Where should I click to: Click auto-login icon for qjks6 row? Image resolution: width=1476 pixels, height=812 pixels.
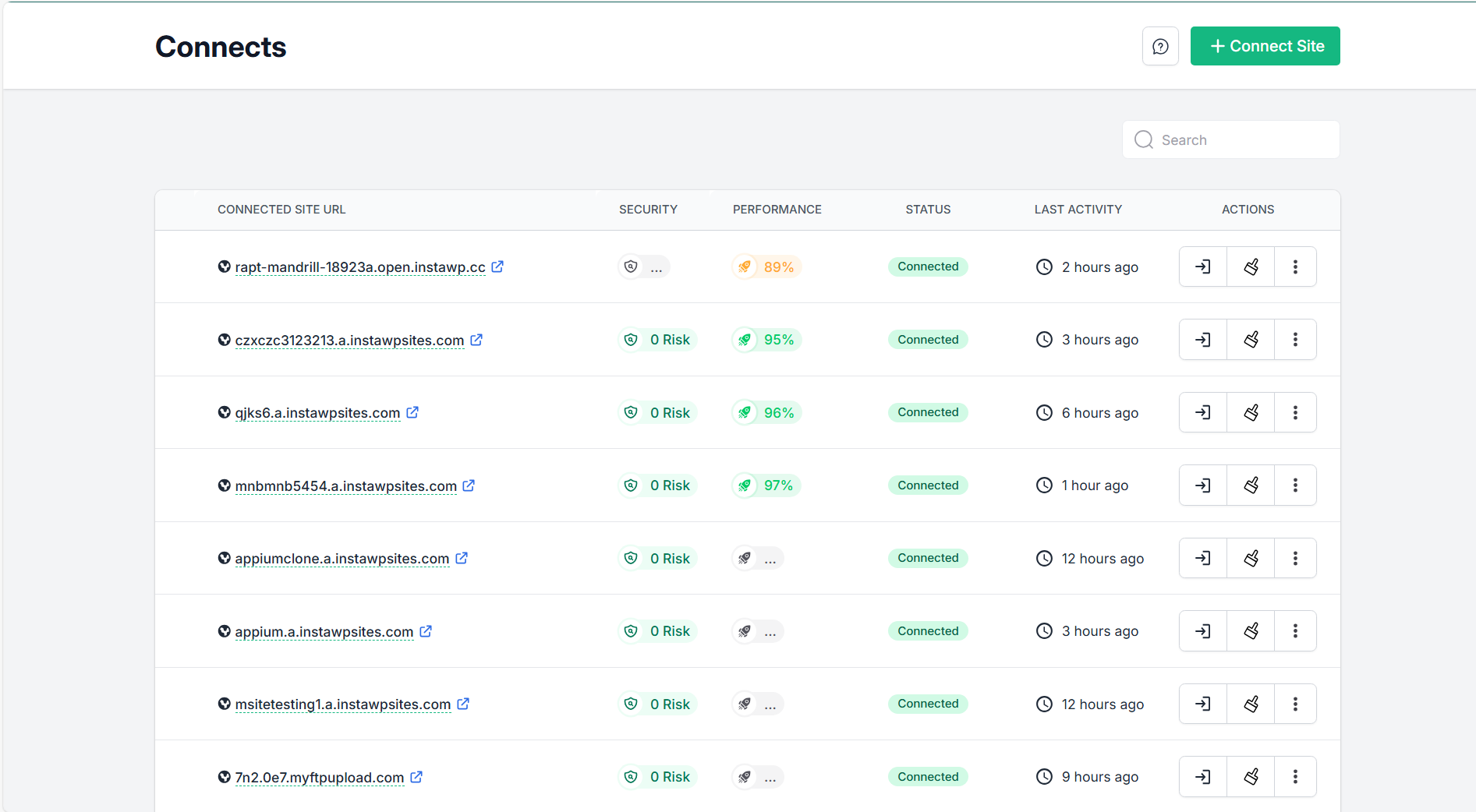tap(1203, 412)
